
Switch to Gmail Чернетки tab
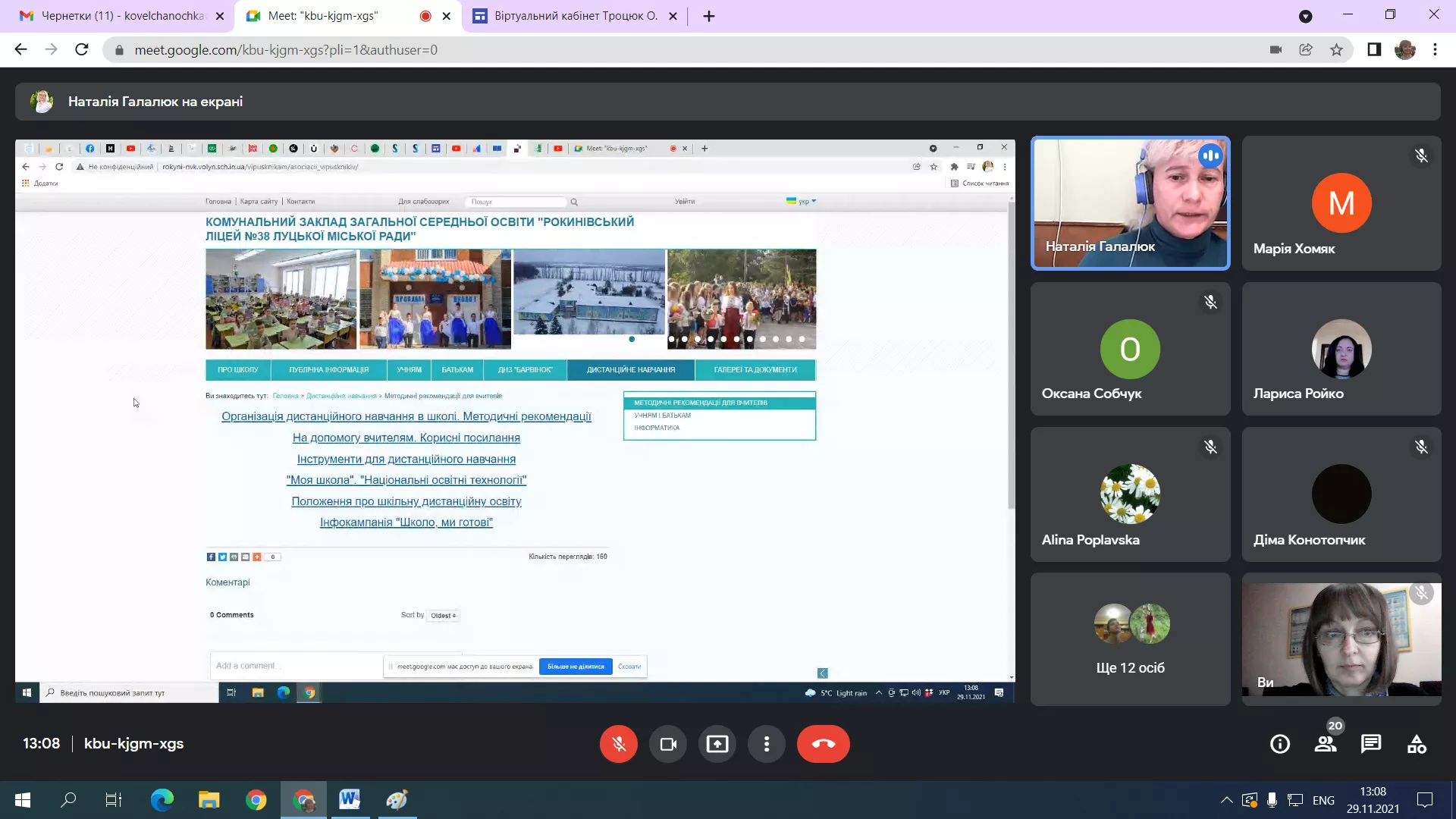[121, 16]
